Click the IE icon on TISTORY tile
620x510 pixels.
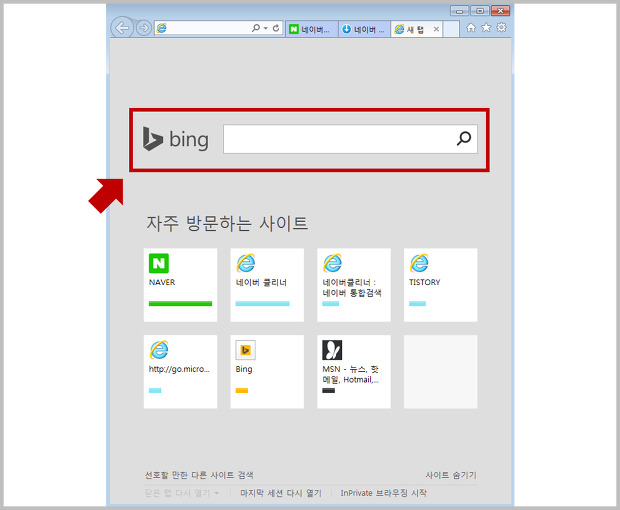tap(419, 263)
